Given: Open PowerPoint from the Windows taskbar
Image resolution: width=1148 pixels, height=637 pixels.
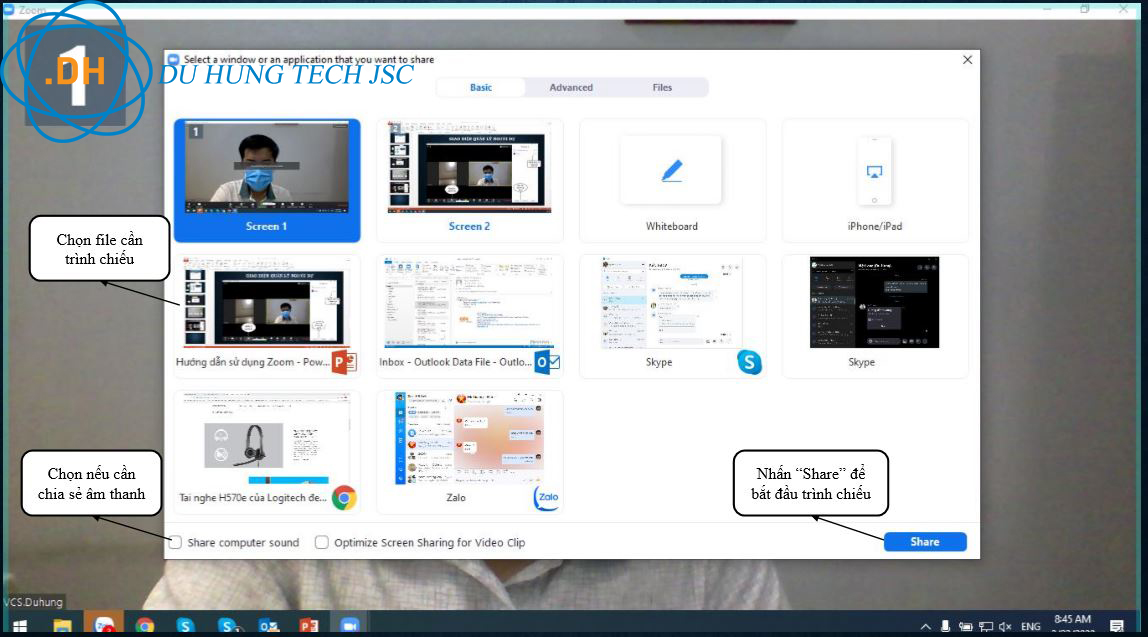Looking at the screenshot, I should [309, 626].
